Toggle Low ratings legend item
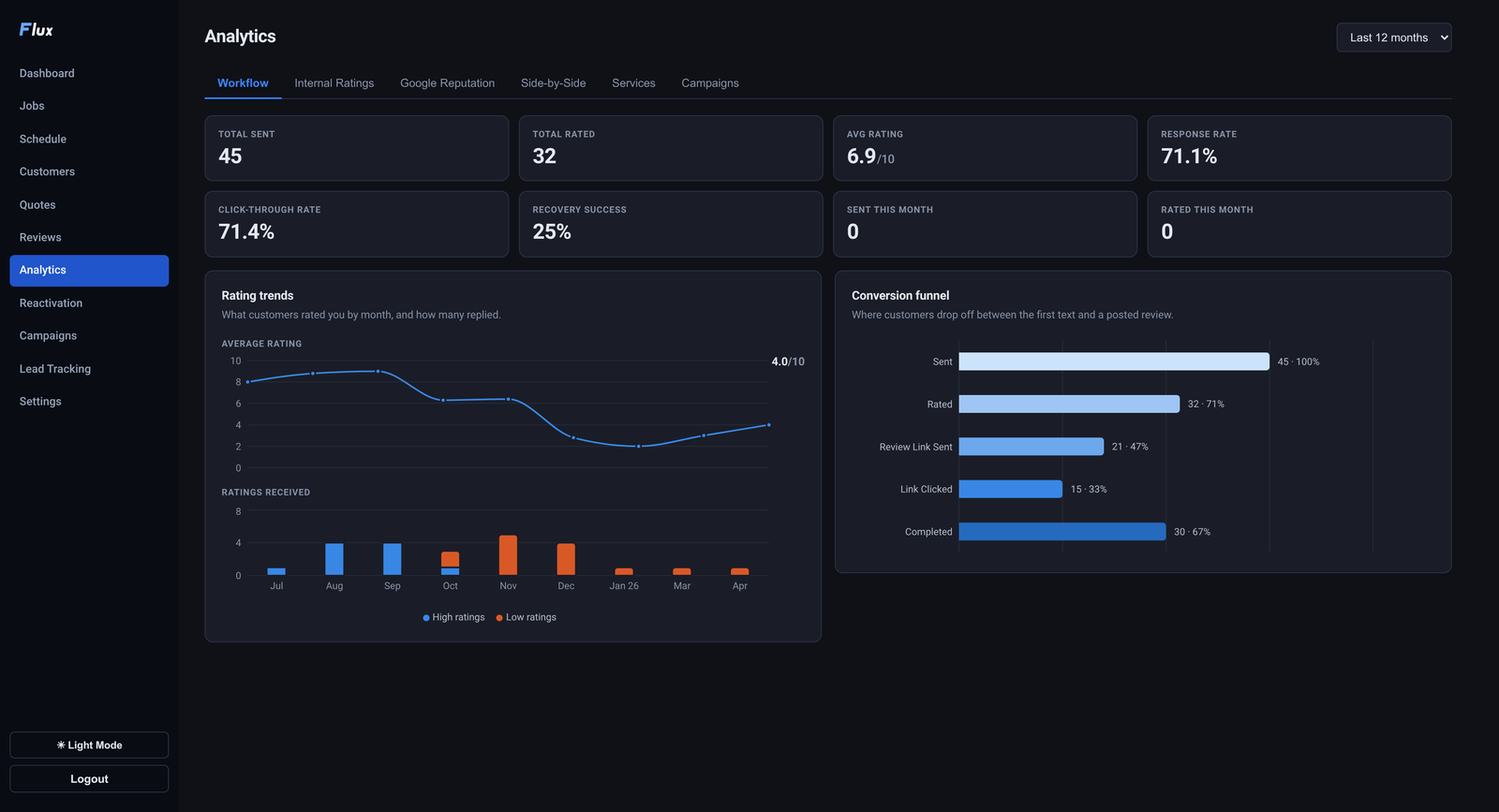Viewport: 1499px width, 812px height. 527,617
